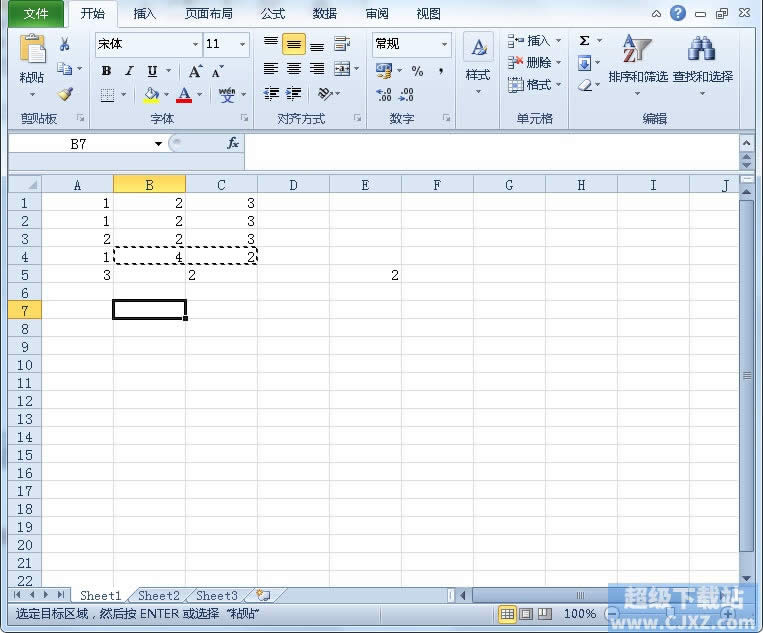Switch to Review (审阅) tab
This screenshot has width=763, height=633.
377,14
